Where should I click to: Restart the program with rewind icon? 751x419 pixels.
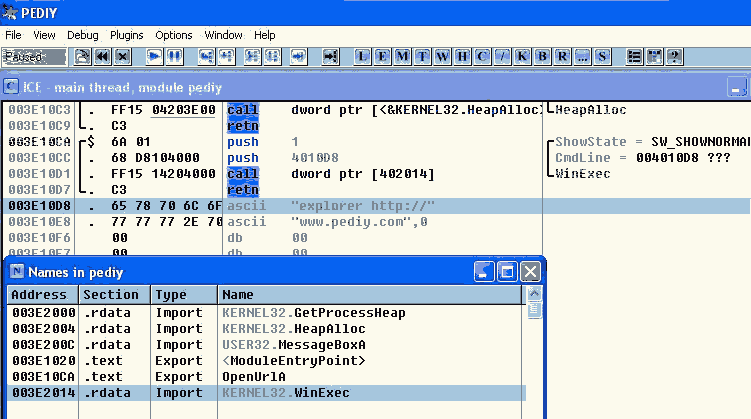tap(102, 56)
